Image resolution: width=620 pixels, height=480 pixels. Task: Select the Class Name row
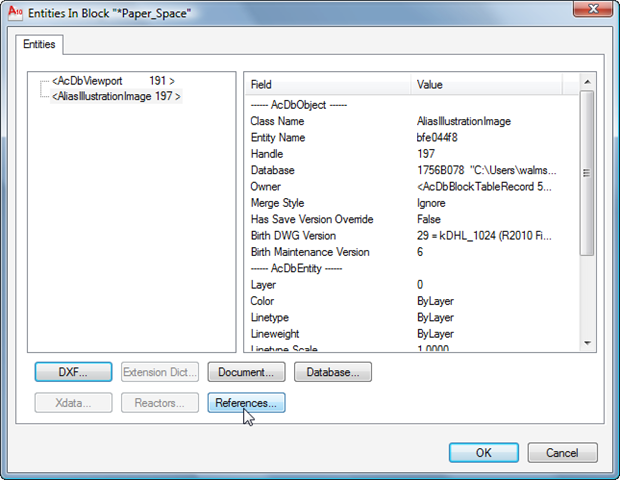pos(410,121)
